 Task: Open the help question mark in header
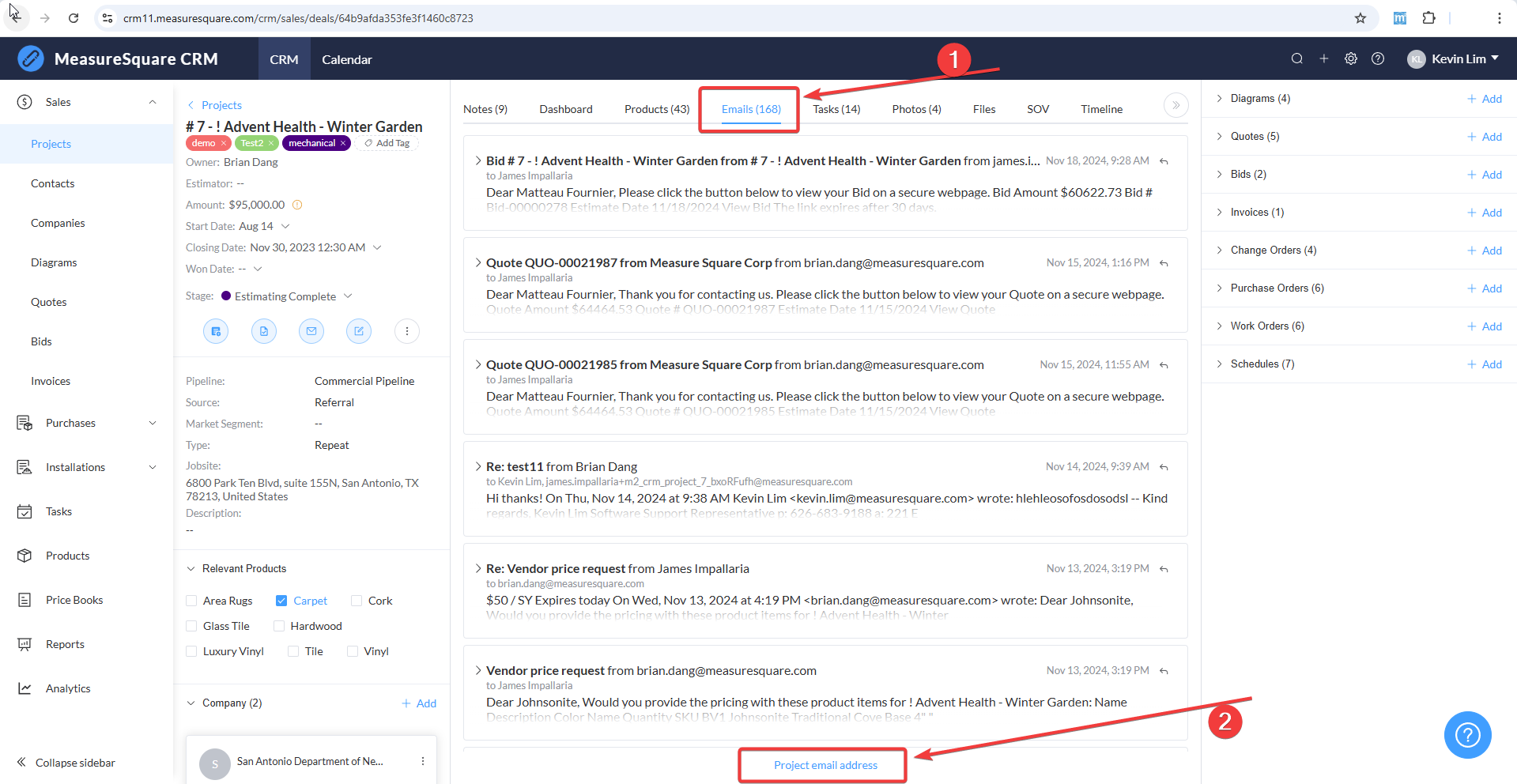pos(1378,58)
